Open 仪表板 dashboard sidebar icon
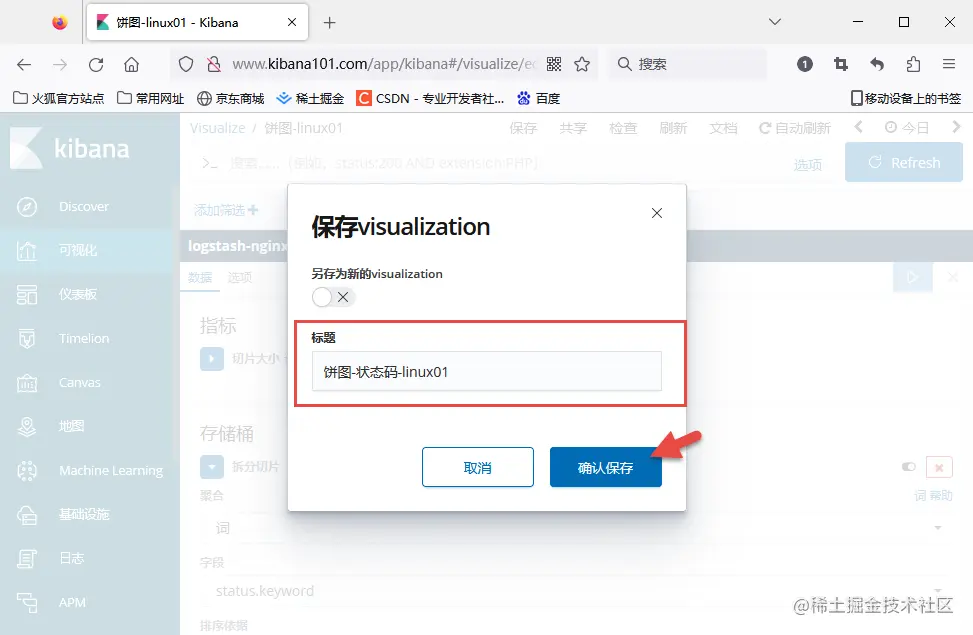Viewport: 973px width, 635px height. coord(27,294)
